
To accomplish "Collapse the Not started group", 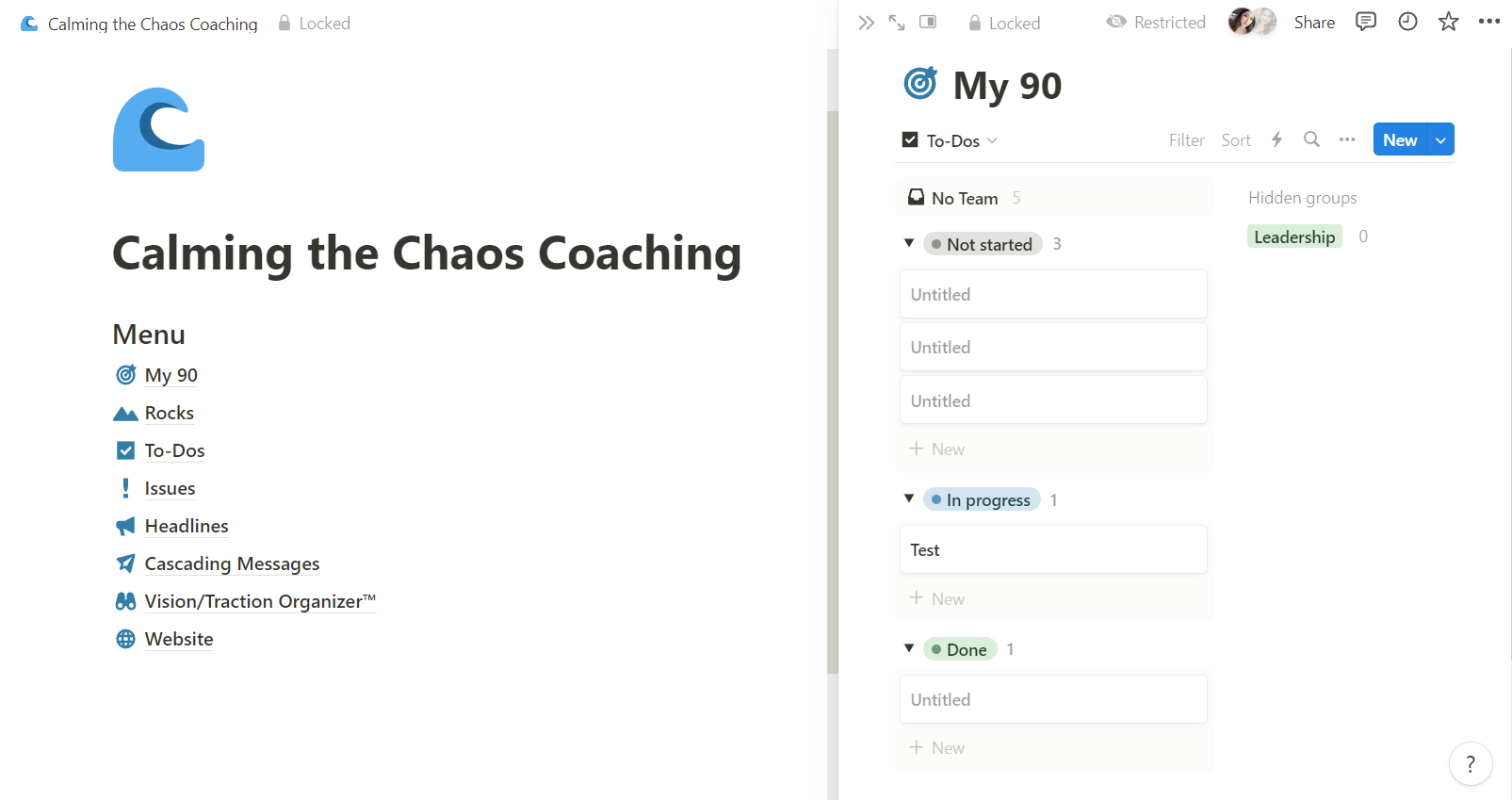I will tap(909, 243).
